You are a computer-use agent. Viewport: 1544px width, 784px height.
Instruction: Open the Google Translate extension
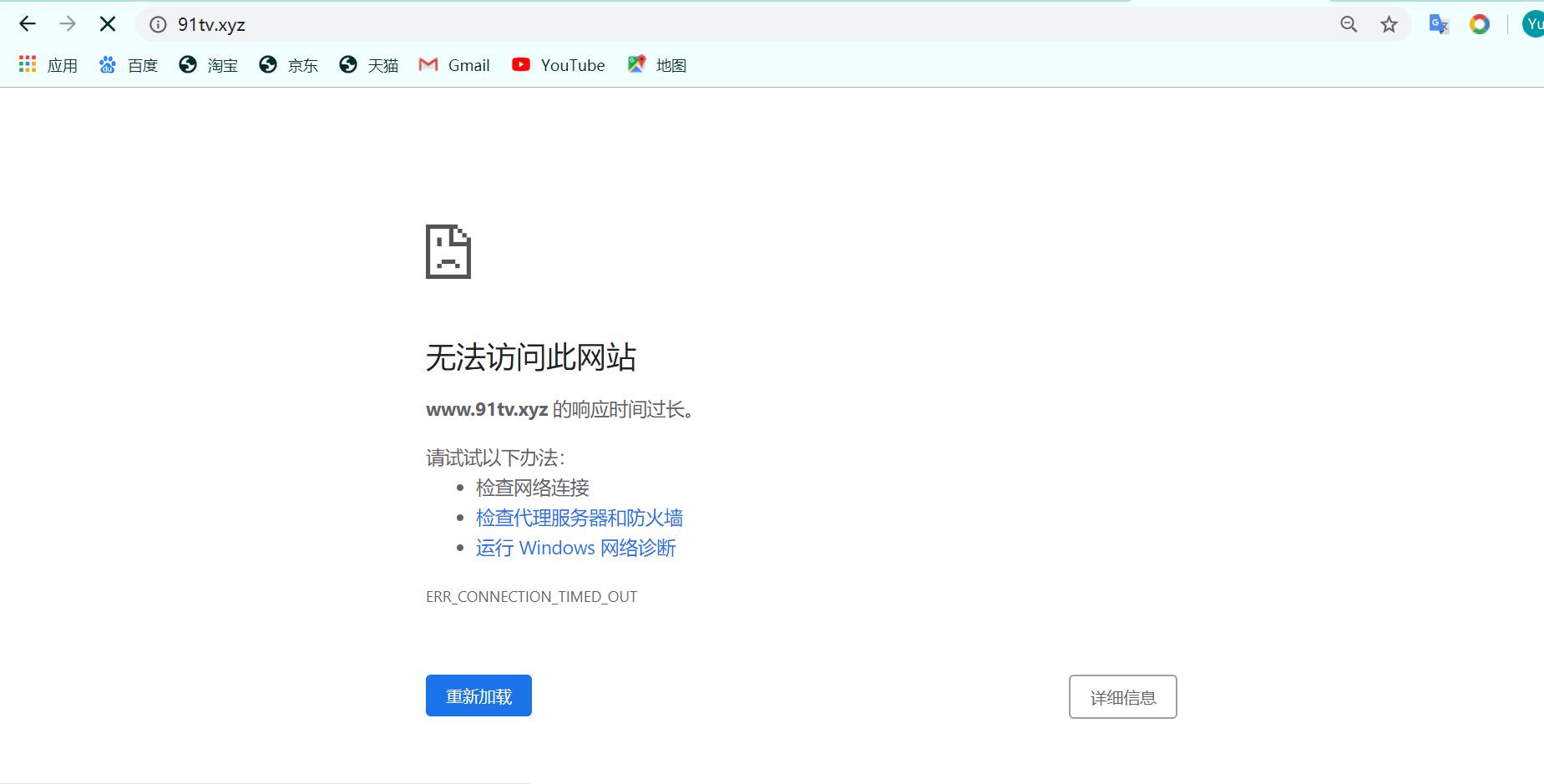pyautogui.click(x=1438, y=24)
